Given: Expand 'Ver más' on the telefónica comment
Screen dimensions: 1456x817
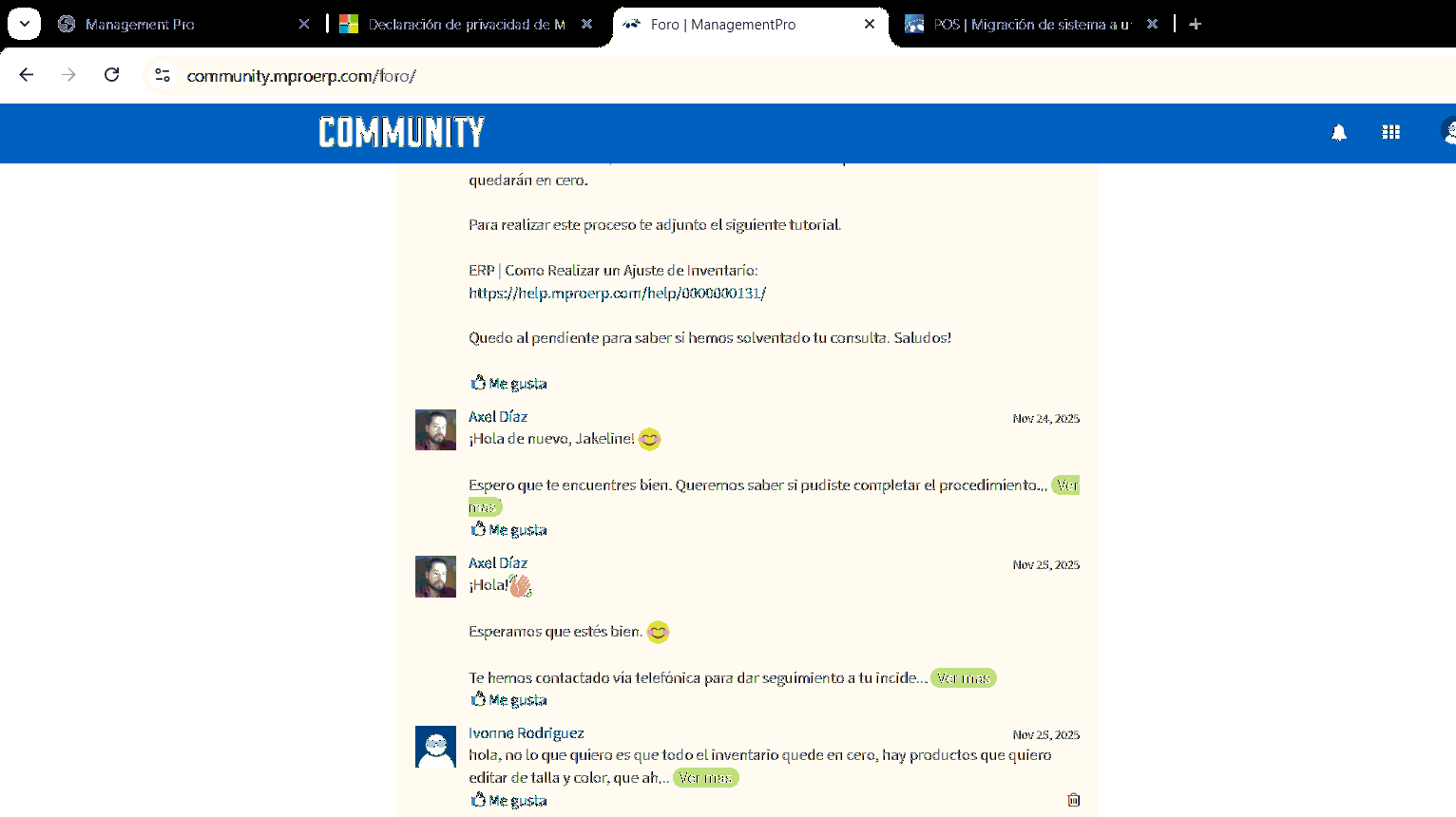Looking at the screenshot, I should click(x=963, y=678).
